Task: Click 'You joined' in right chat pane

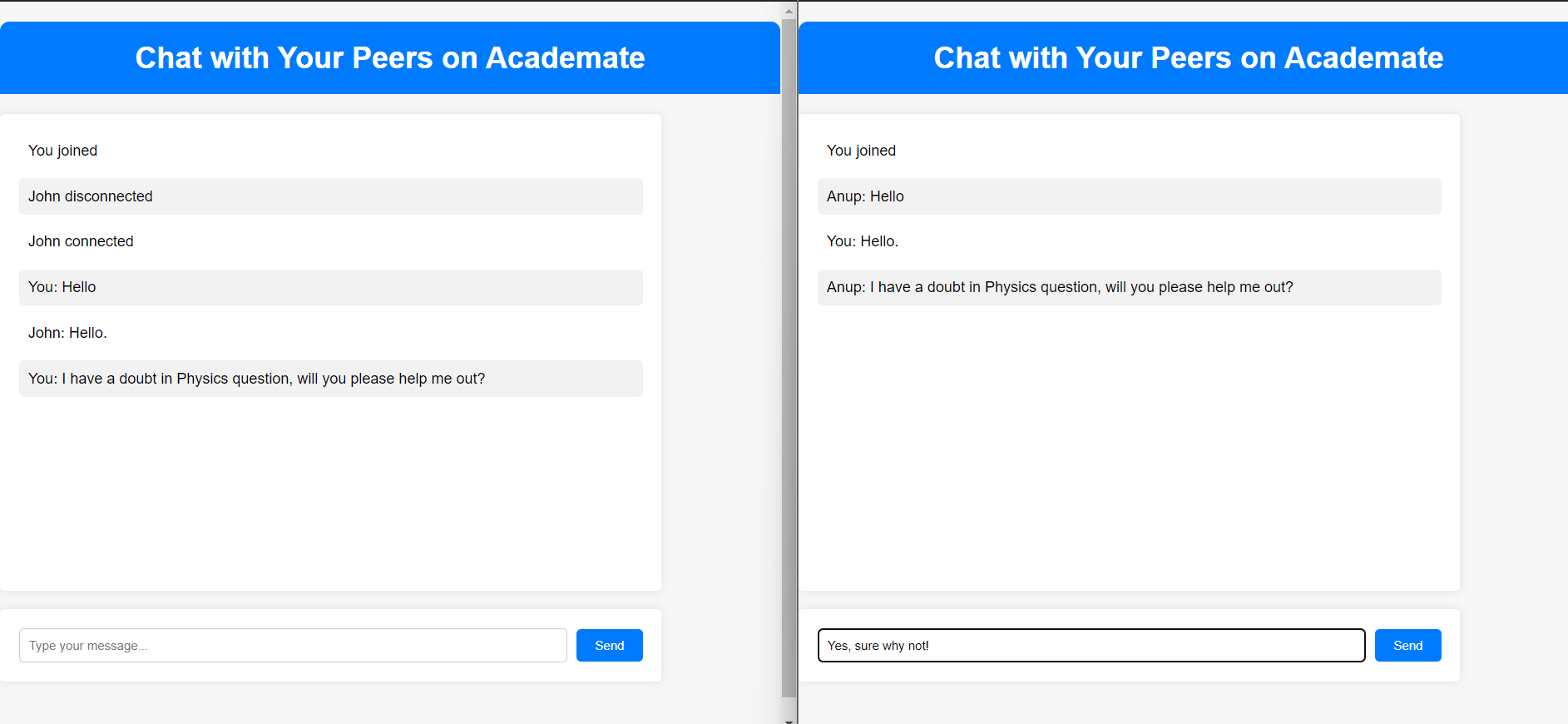Action: tap(861, 151)
